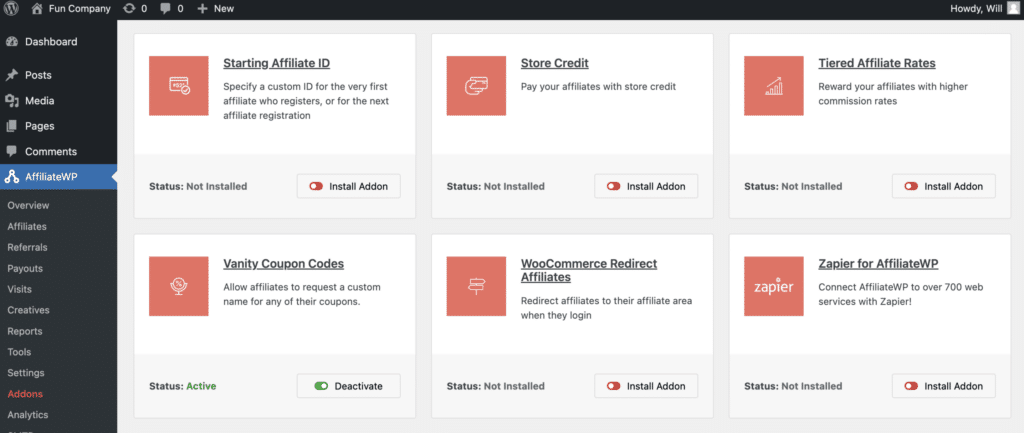Viewport: 1024px width, 433px height.
Task: Click the Media icon in sidebar
Action: click(x=12, y=101)
